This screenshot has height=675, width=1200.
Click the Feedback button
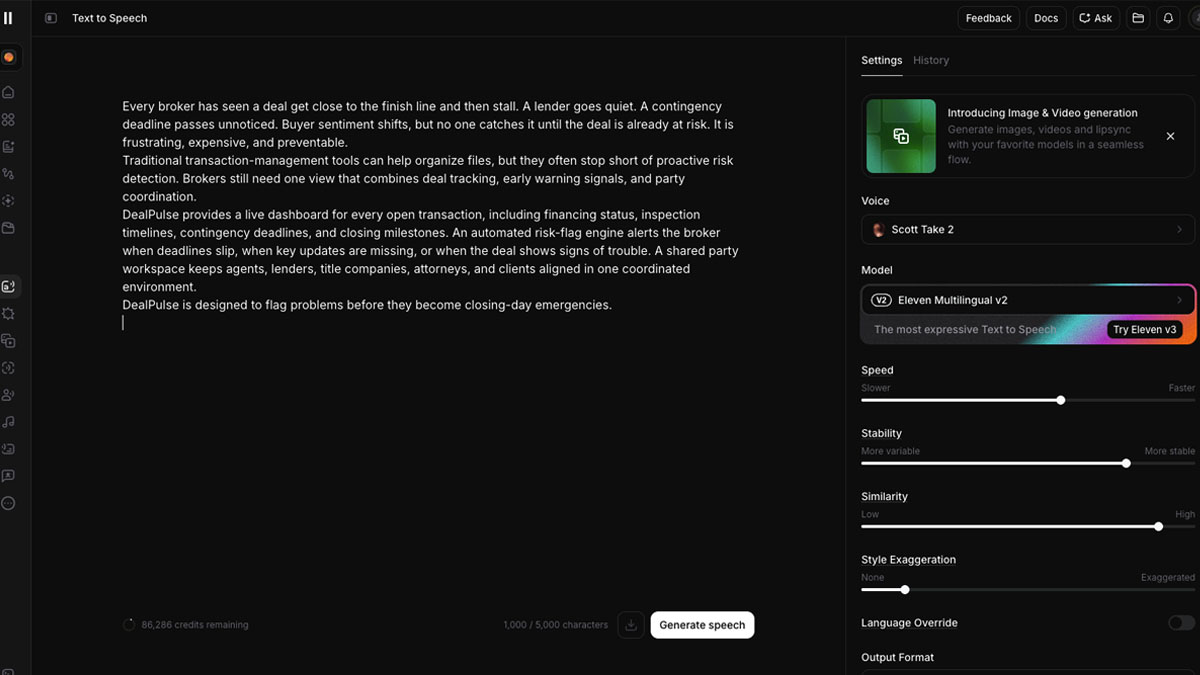(988, 18)
